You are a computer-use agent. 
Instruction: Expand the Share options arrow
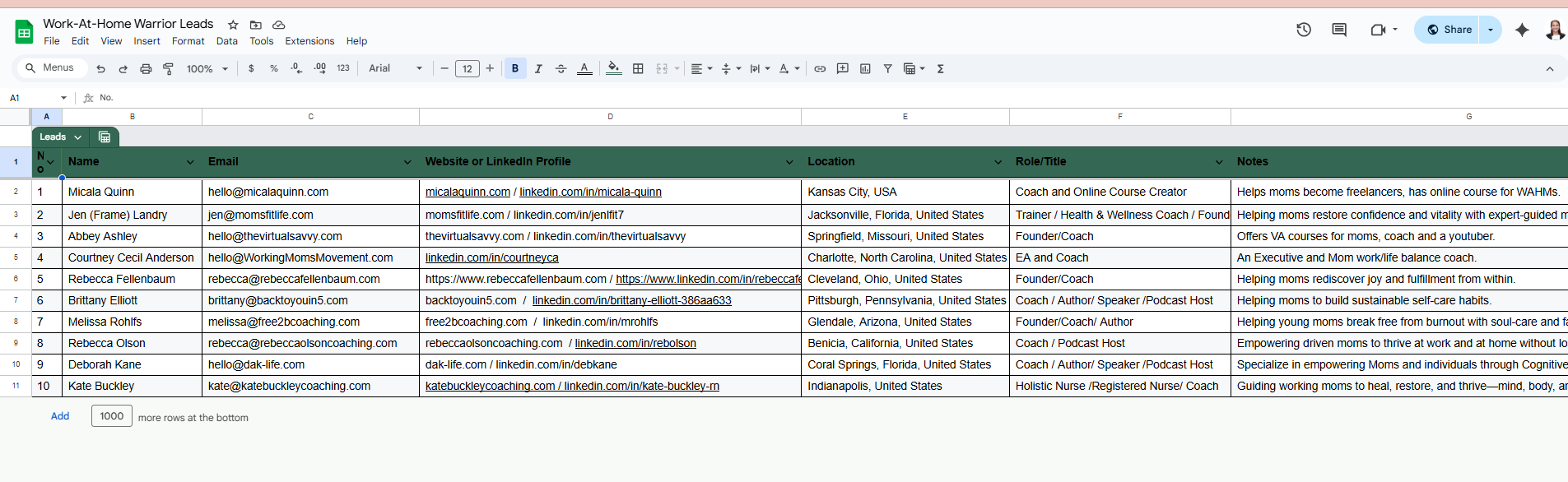coord(1491,30)
